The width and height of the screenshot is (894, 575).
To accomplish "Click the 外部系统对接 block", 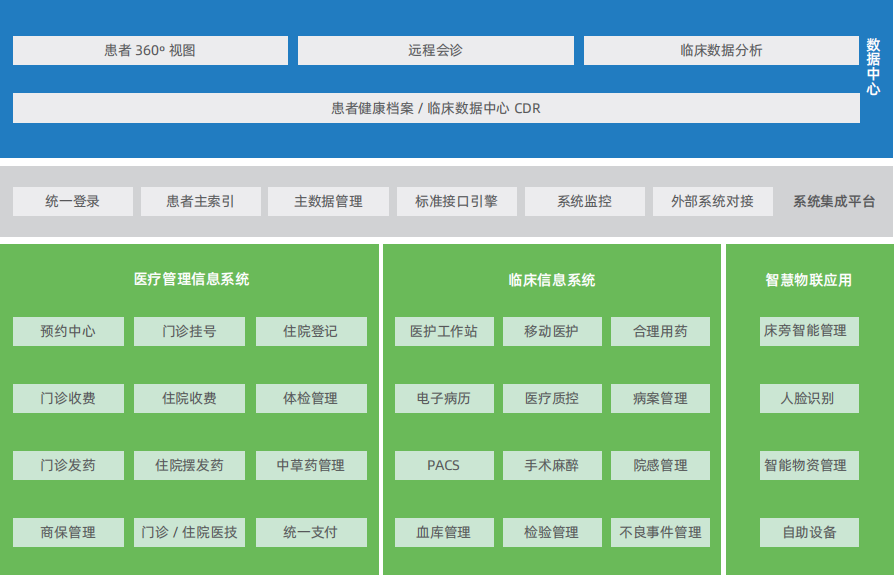I will [712, 201].
